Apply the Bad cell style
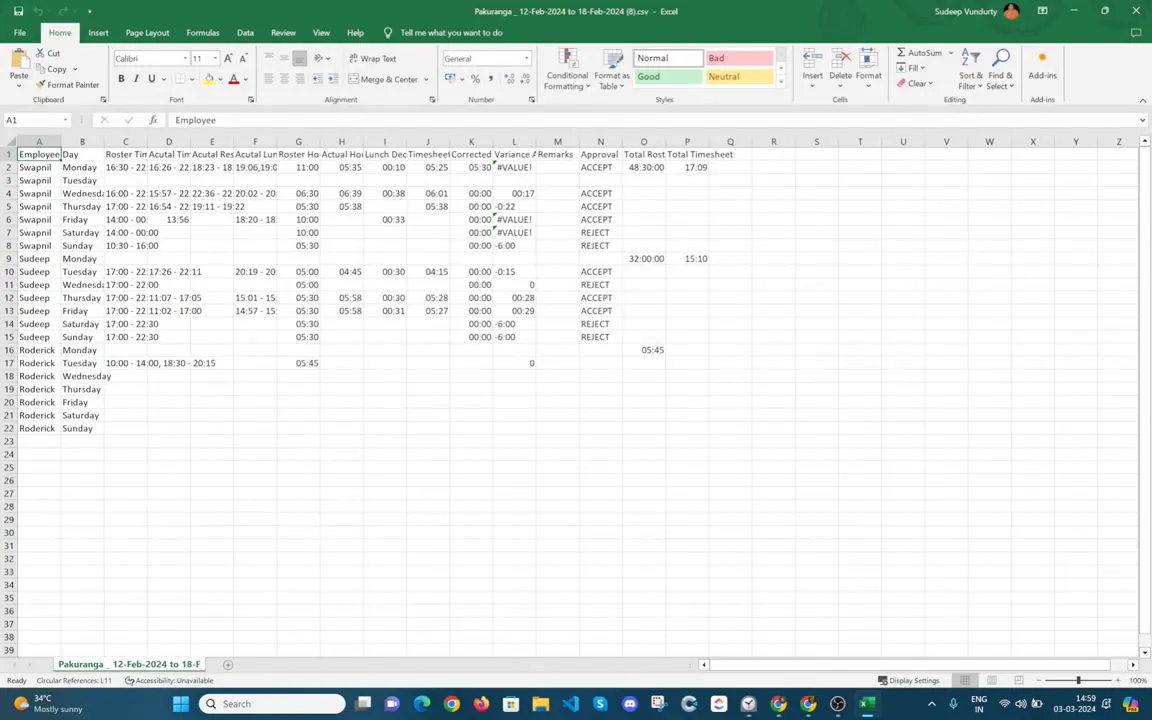 [x=739, y=58]
